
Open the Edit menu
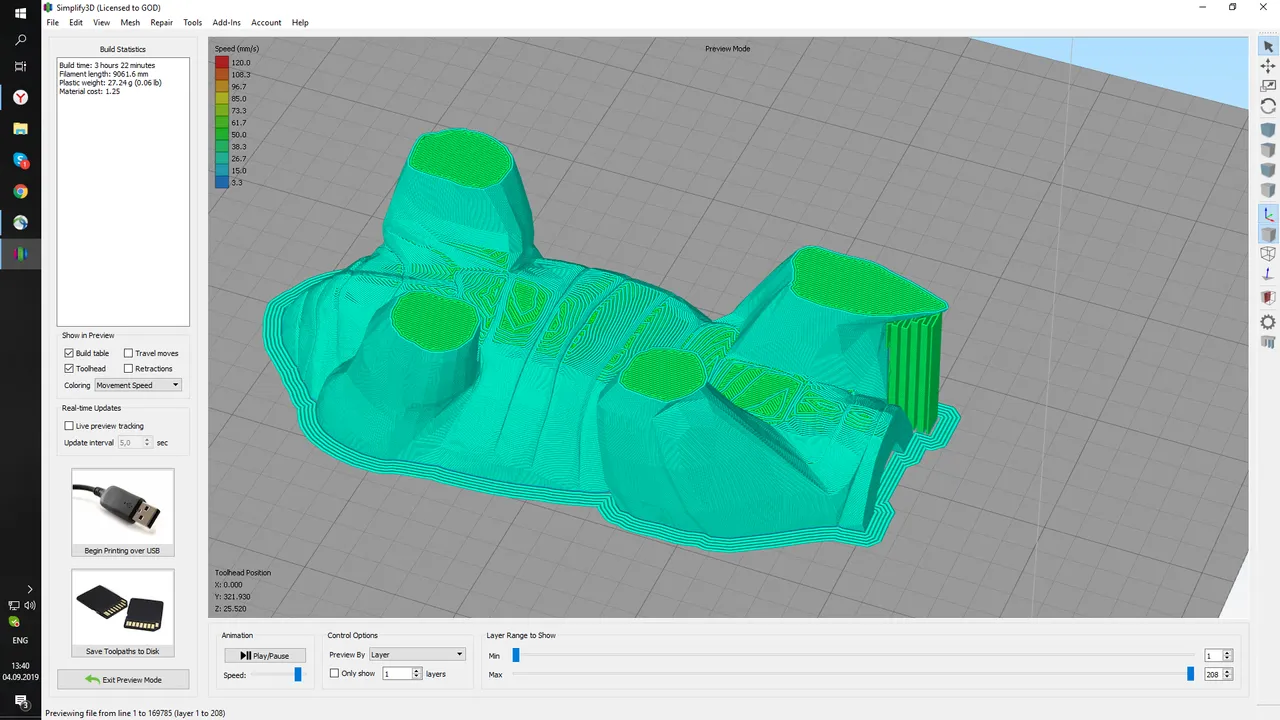pos(76,22)
